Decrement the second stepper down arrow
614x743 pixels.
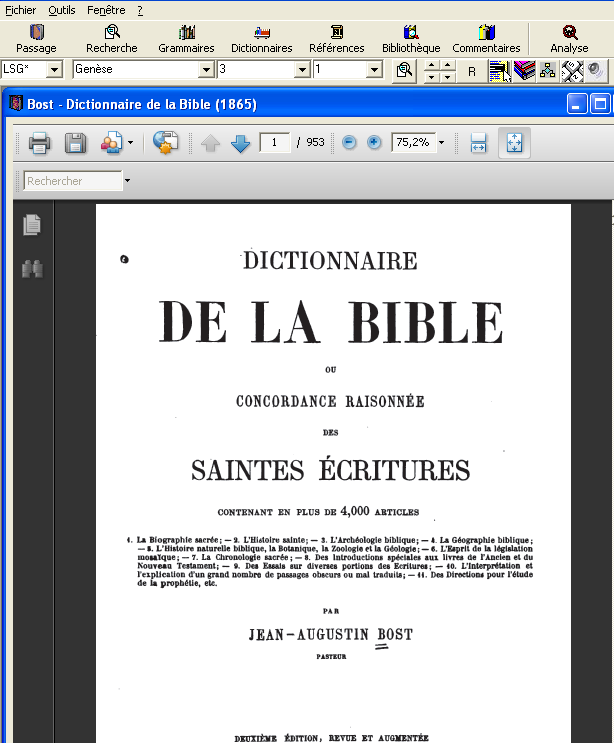coord(447,77)
